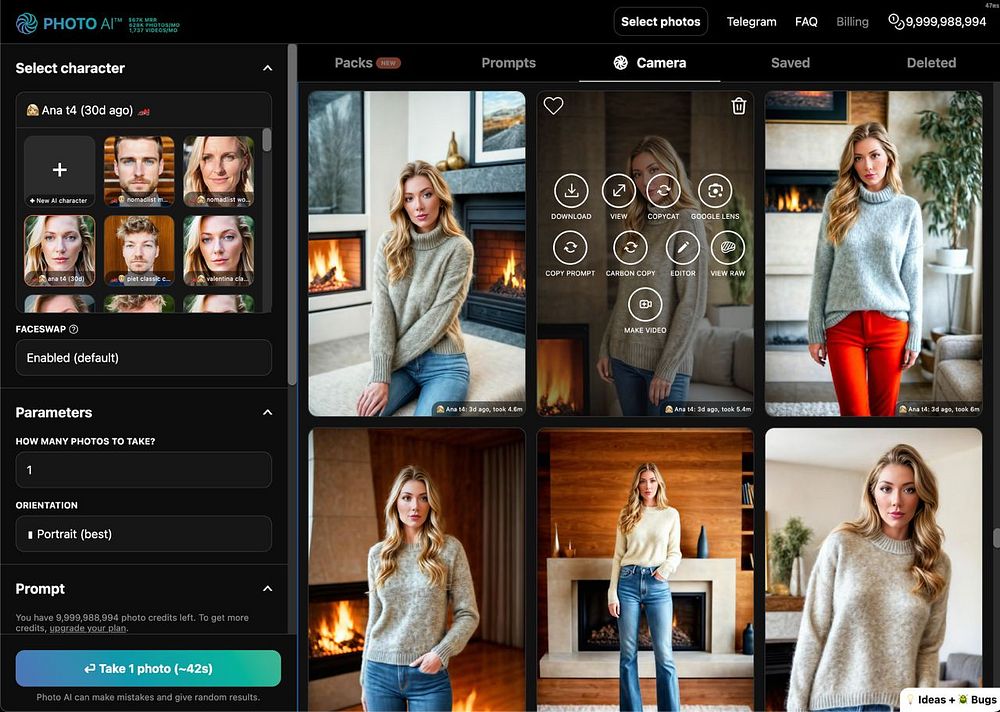Select the nomadlist woman character thumbnail
Image resolution: width=1000 pixels, height=712 pixels.
219,171
